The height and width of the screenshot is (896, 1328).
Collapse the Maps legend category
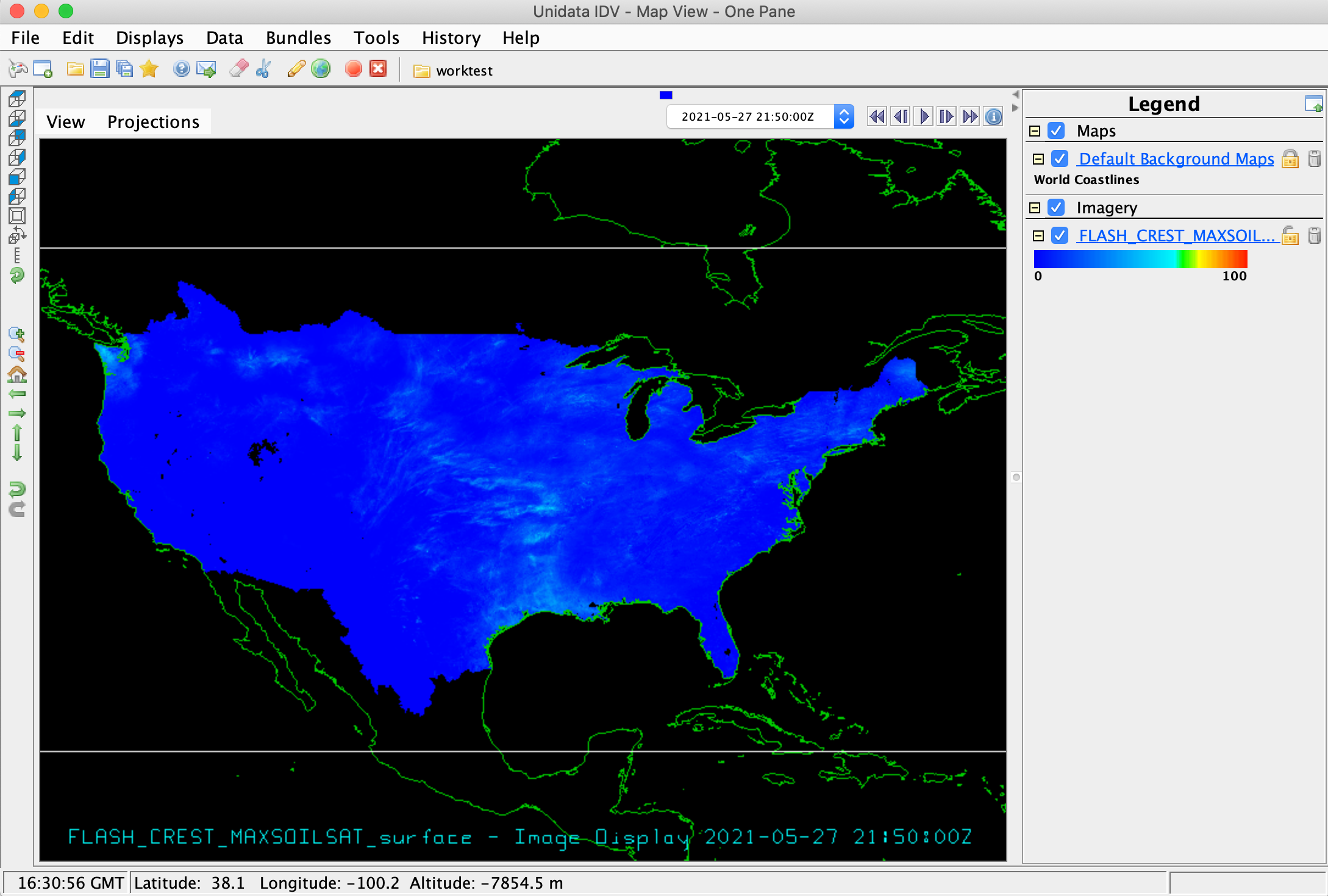coord(1035,131)
